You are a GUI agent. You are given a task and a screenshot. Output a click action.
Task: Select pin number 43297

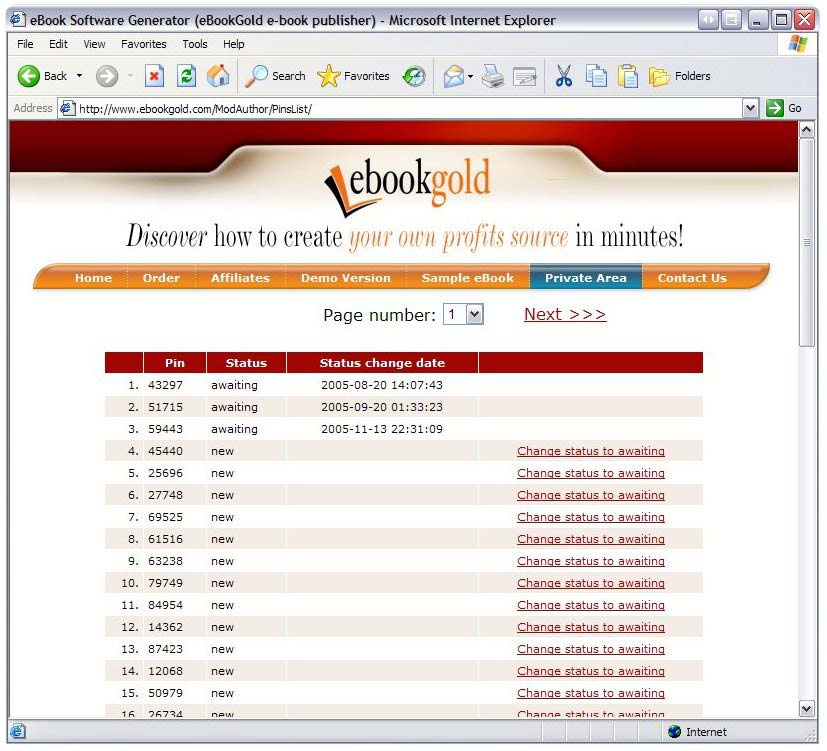[165, 385]
